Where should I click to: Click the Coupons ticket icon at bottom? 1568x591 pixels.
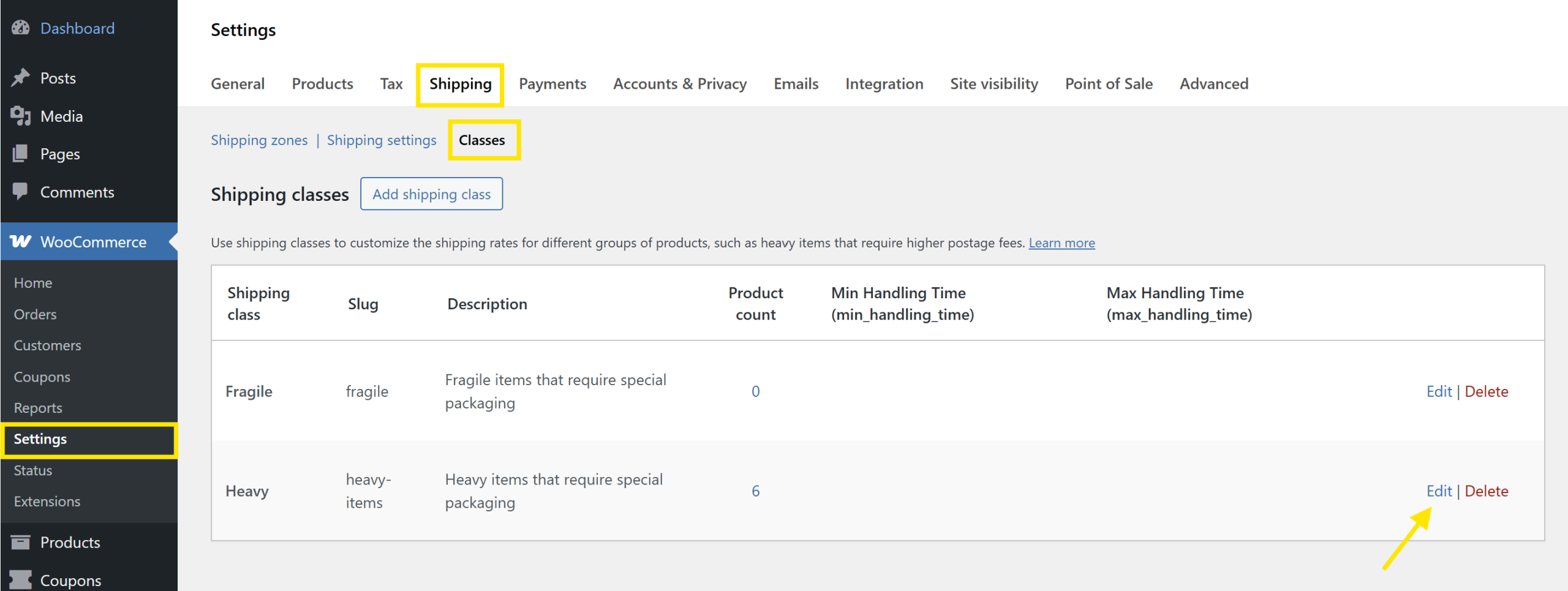point(20,579)
